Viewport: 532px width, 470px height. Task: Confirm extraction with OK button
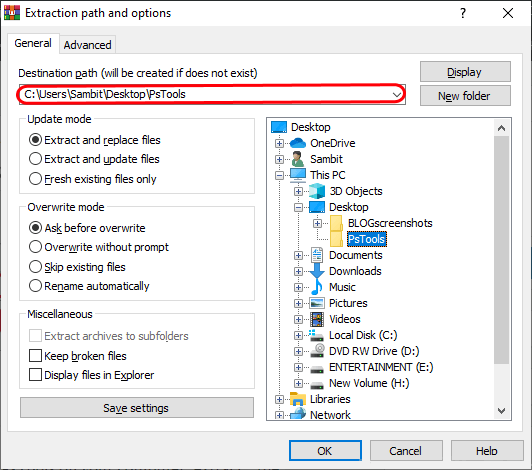click(x=325, y=451)
